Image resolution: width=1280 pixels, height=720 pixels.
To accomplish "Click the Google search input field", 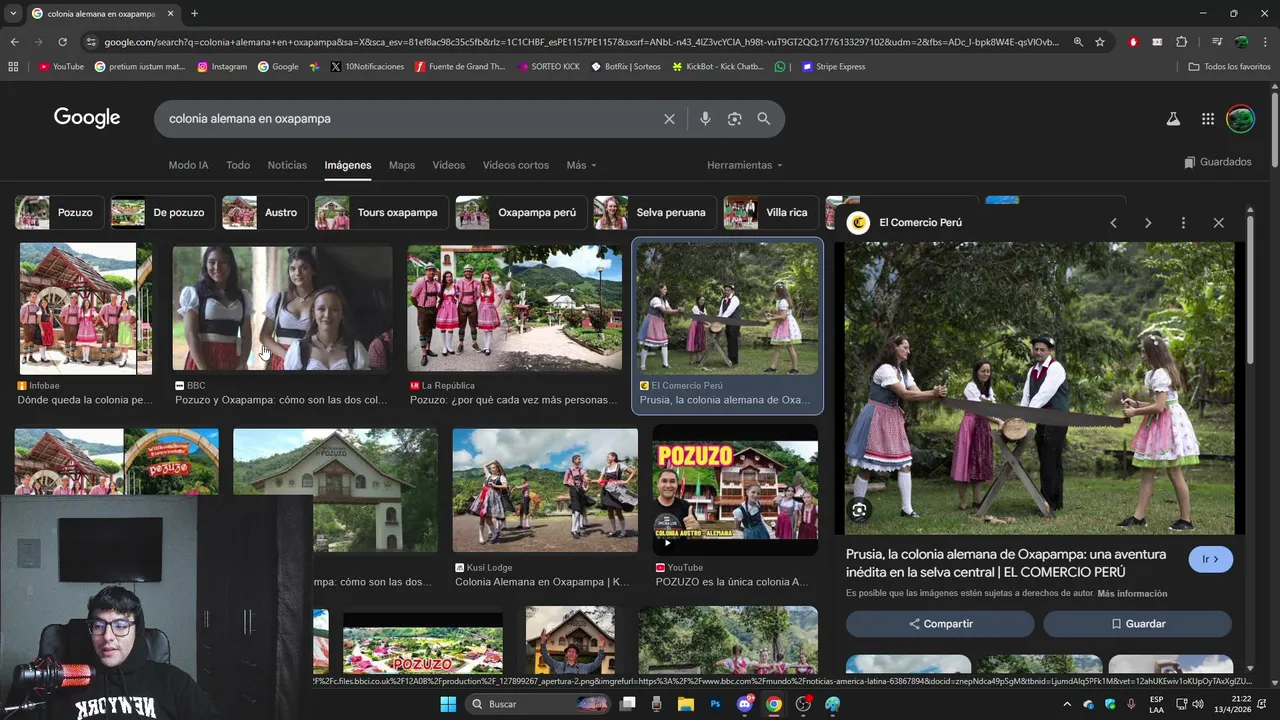I will [x=410, y=119].
